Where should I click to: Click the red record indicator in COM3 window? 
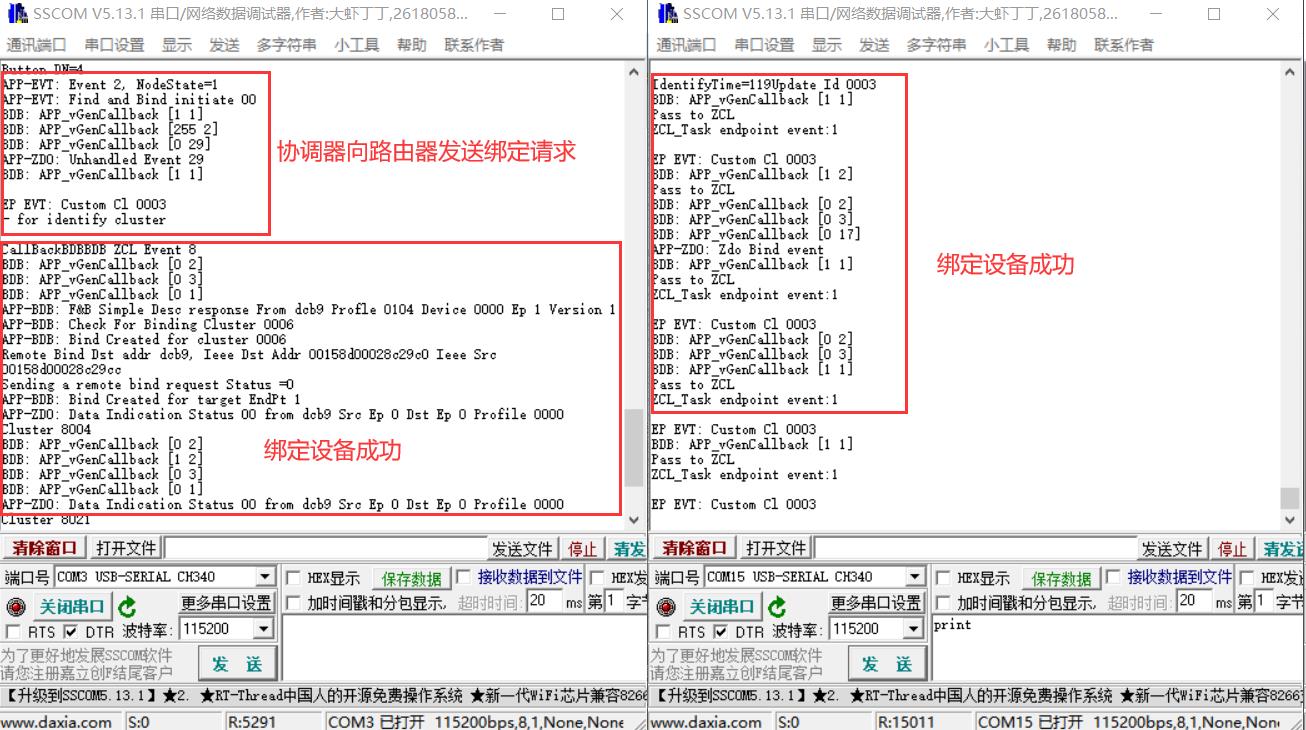click(16, 607)
